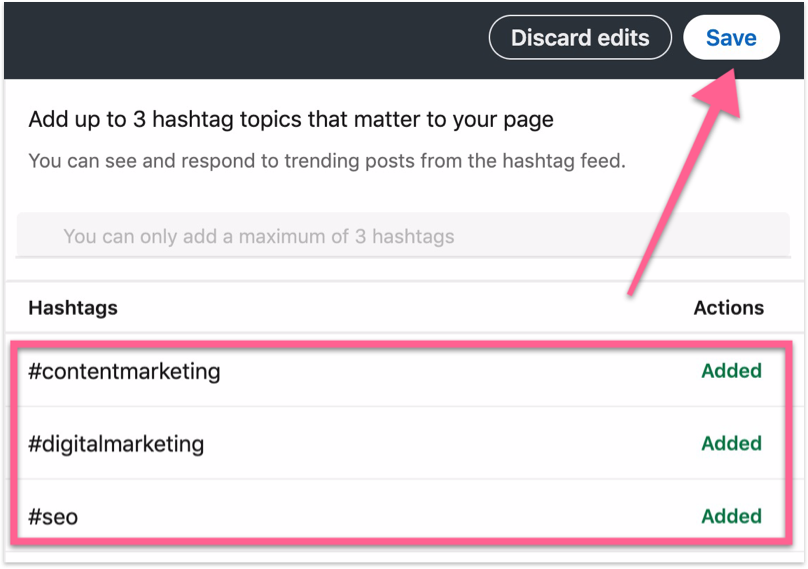Select the #contentmarketing hashtag
The height and width of the screenshot is (569, 808).
[x=124, y=371]
